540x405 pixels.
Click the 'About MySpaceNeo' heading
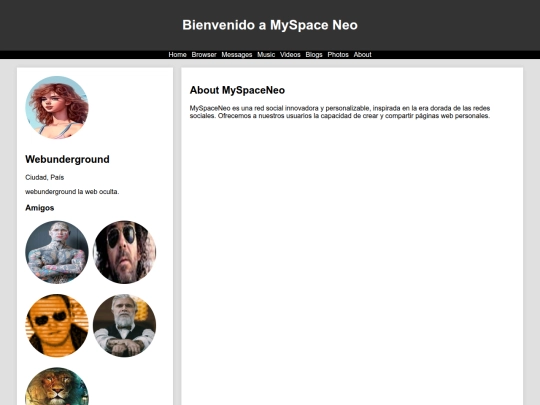point(237,90)
